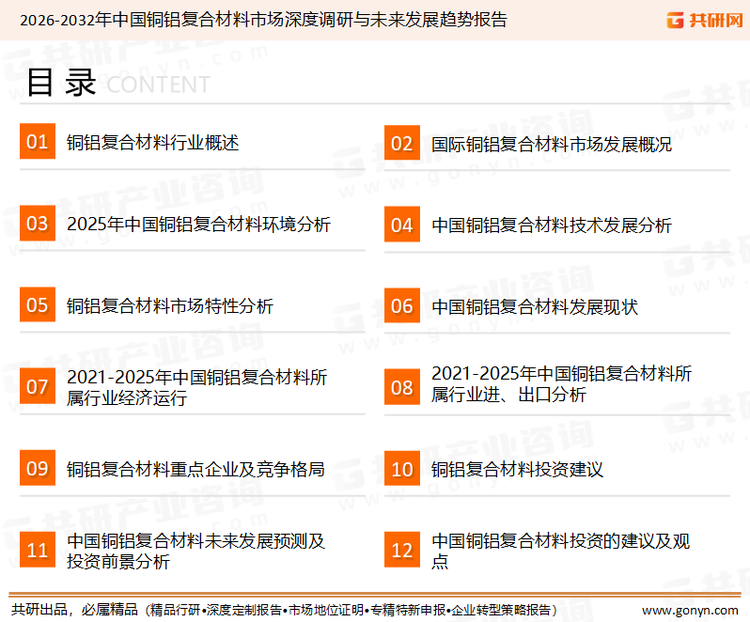Viewport: 750px width, 622px height.
Task: Click the 共研网 logo at top right
Action: 705,20
